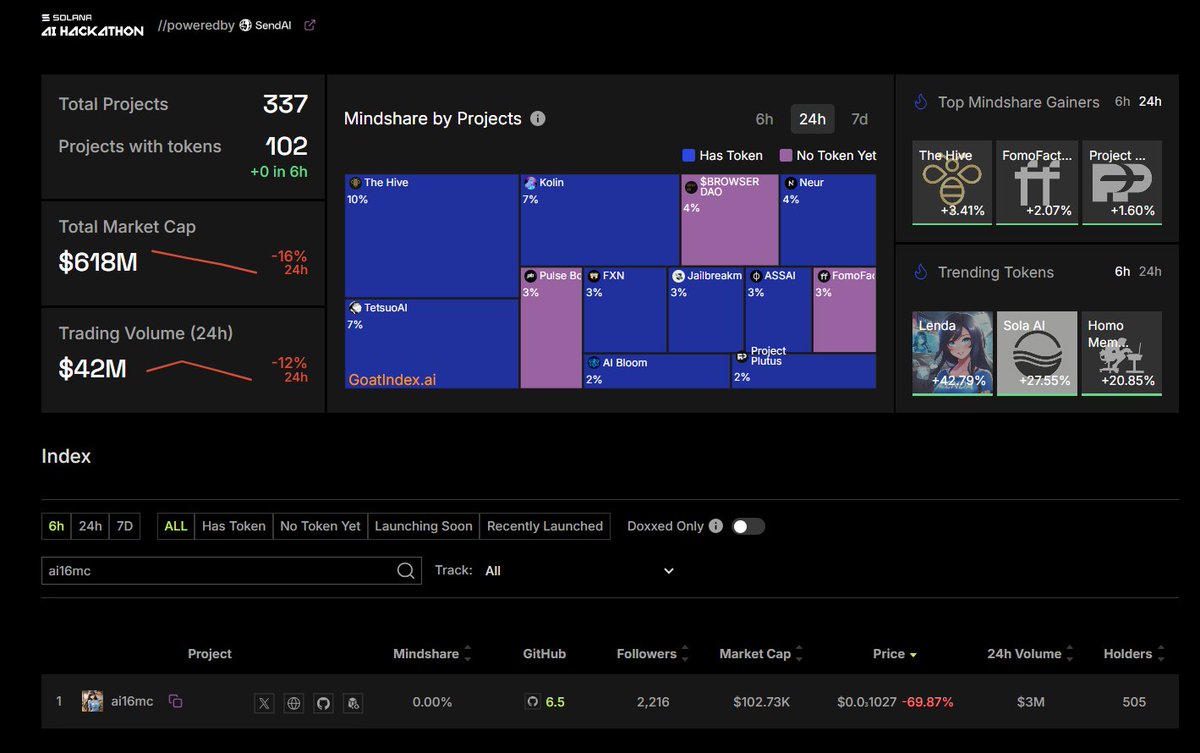Click the AI Bloom icon in the treemap
The height and width of the screenshot is (753, 1200).
coord(593,363)
